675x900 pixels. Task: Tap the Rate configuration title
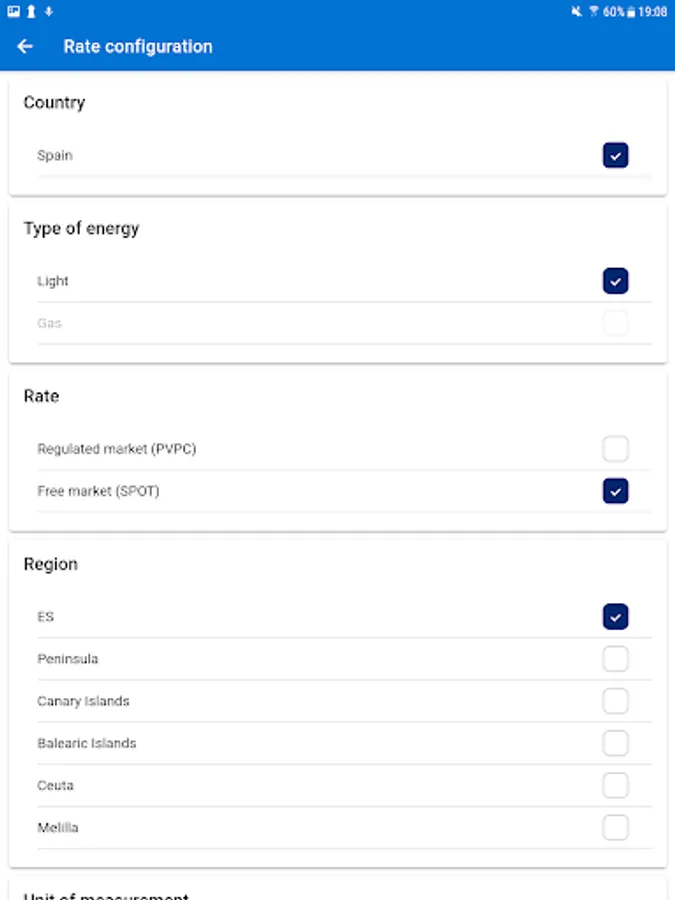click(138, 46)
